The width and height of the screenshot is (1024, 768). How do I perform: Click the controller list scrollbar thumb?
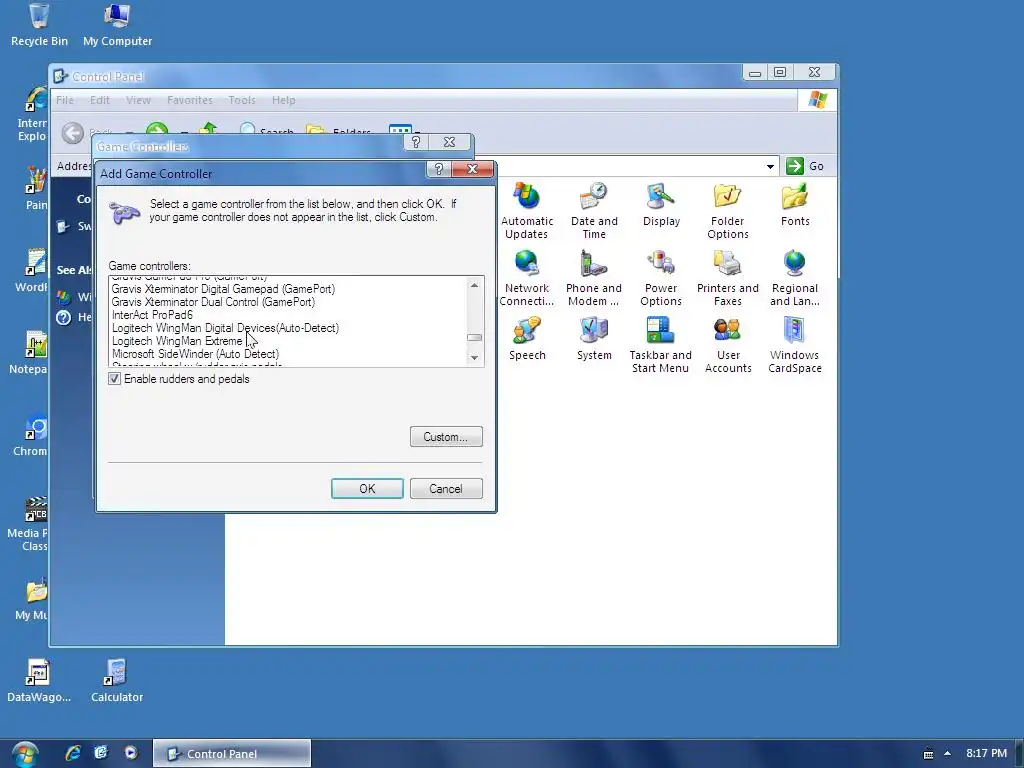[x=475, y=338]
